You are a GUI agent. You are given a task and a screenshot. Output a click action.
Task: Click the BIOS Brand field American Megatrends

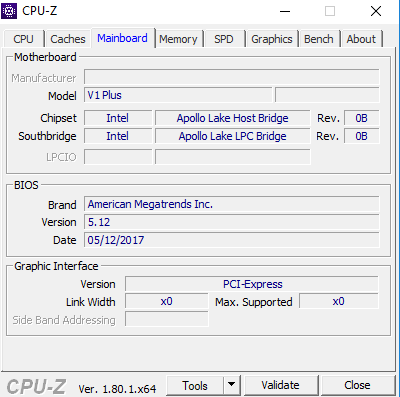pos(232,204)
